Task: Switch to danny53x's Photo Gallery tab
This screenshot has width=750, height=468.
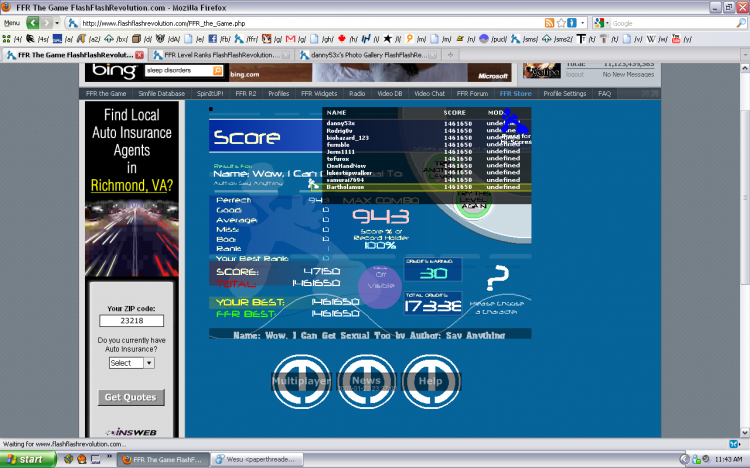Action: [x=367, y=55]
